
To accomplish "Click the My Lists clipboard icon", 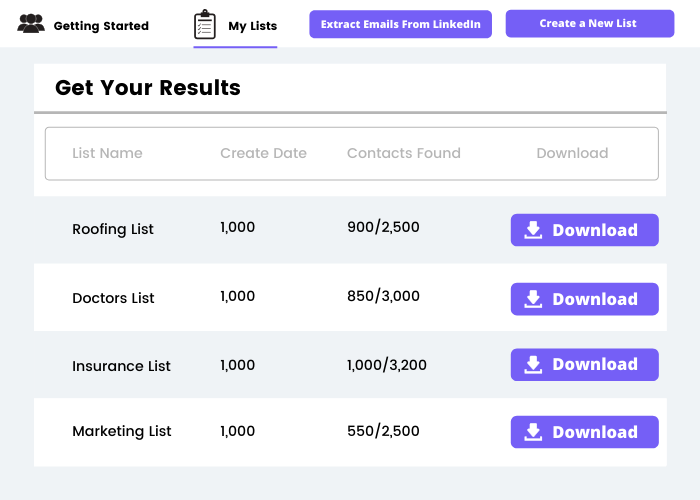I will coord(205,25).
